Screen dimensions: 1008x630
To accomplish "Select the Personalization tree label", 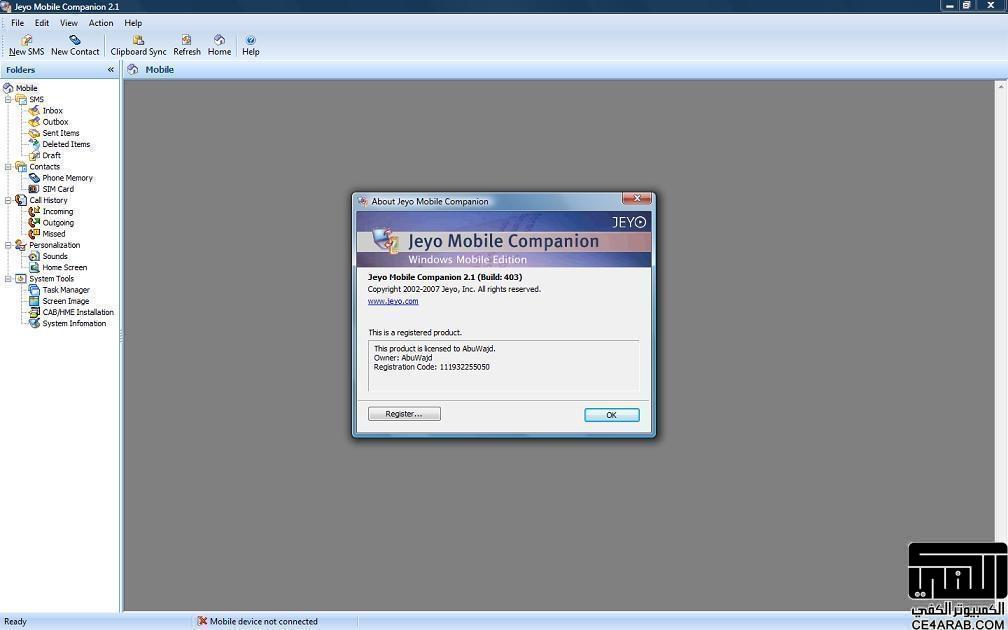I will [55, 246].
